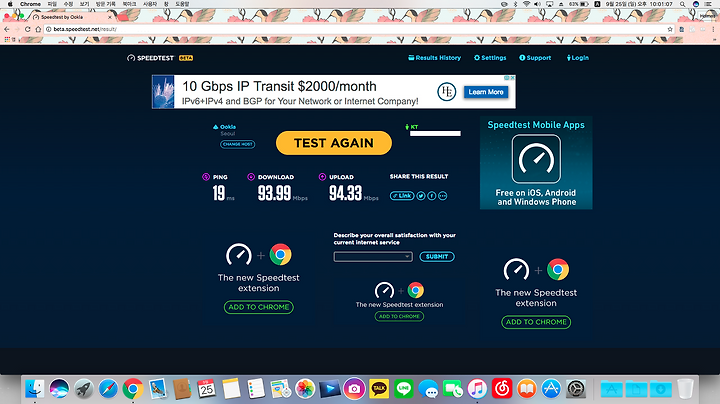Click the volume icon in menu bar
The height and width of the screenshot is (404, 720).
pos(538,4)
